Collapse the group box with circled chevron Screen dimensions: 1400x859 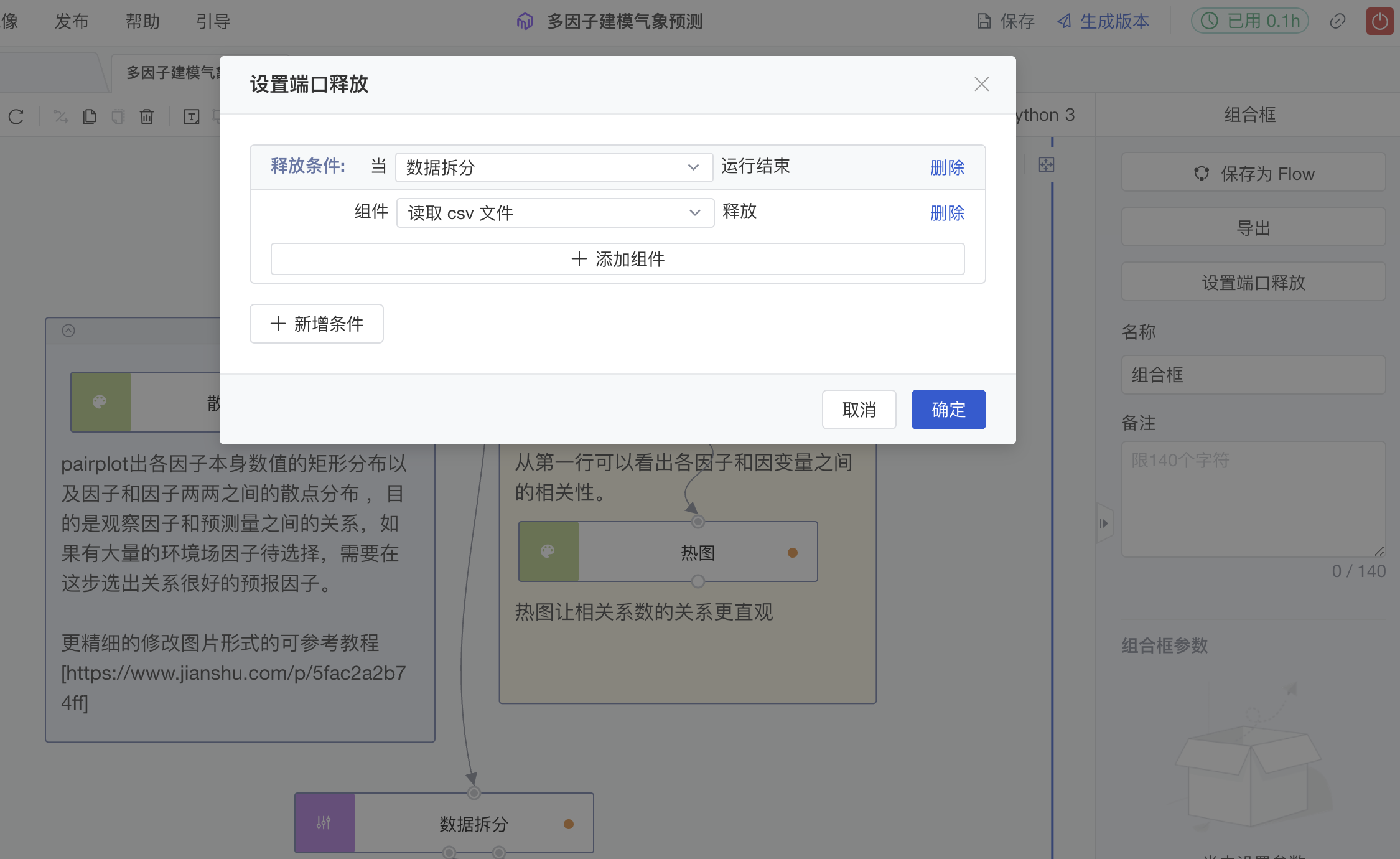tap(68, 331)
